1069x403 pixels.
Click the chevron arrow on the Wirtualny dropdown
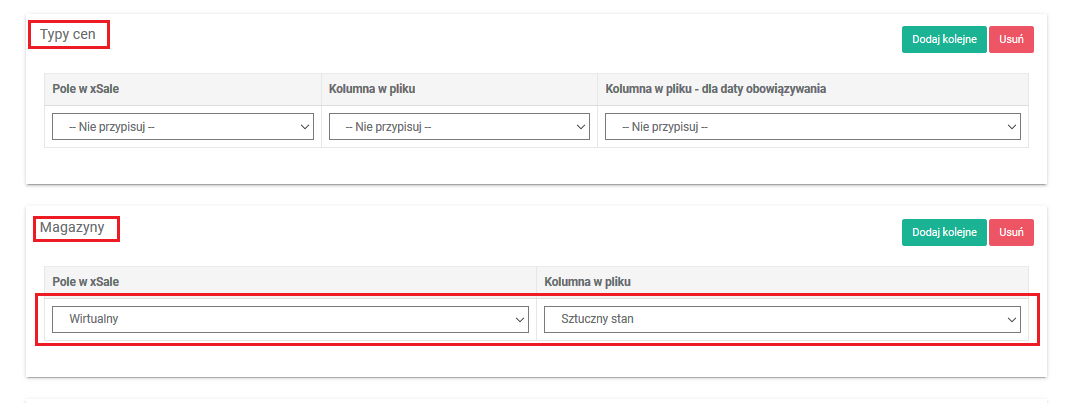[x=519, y=320]
